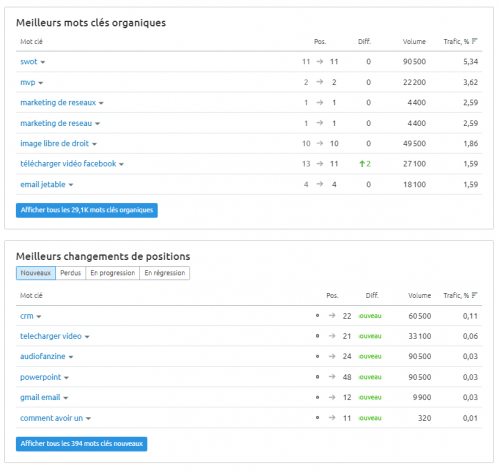Open the 'powerpoint' keyword link
500x471 pixels.
point(40,377)
